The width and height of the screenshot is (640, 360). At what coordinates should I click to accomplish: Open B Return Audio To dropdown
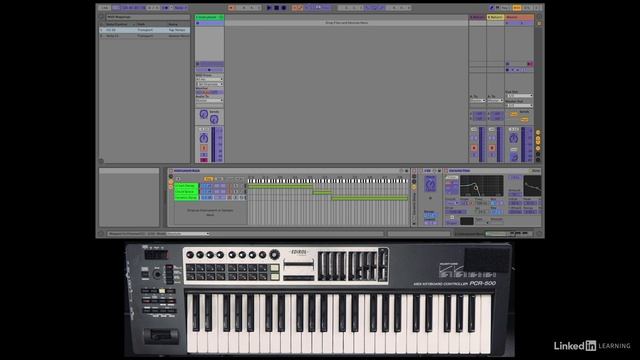point(495,100)
